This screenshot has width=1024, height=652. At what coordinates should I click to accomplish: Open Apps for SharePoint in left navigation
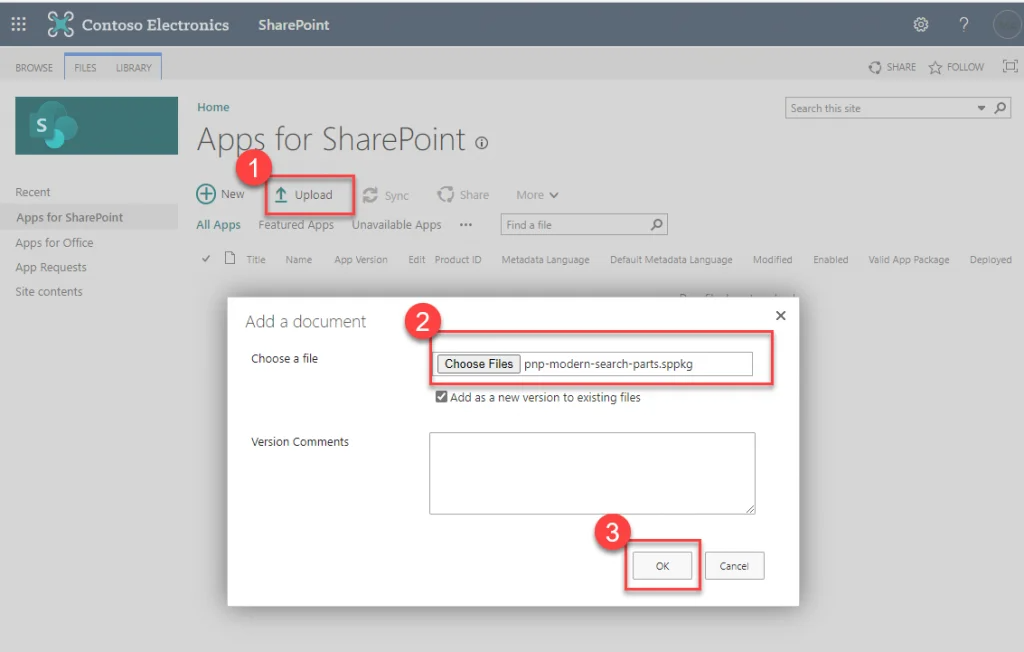(69, 218)
